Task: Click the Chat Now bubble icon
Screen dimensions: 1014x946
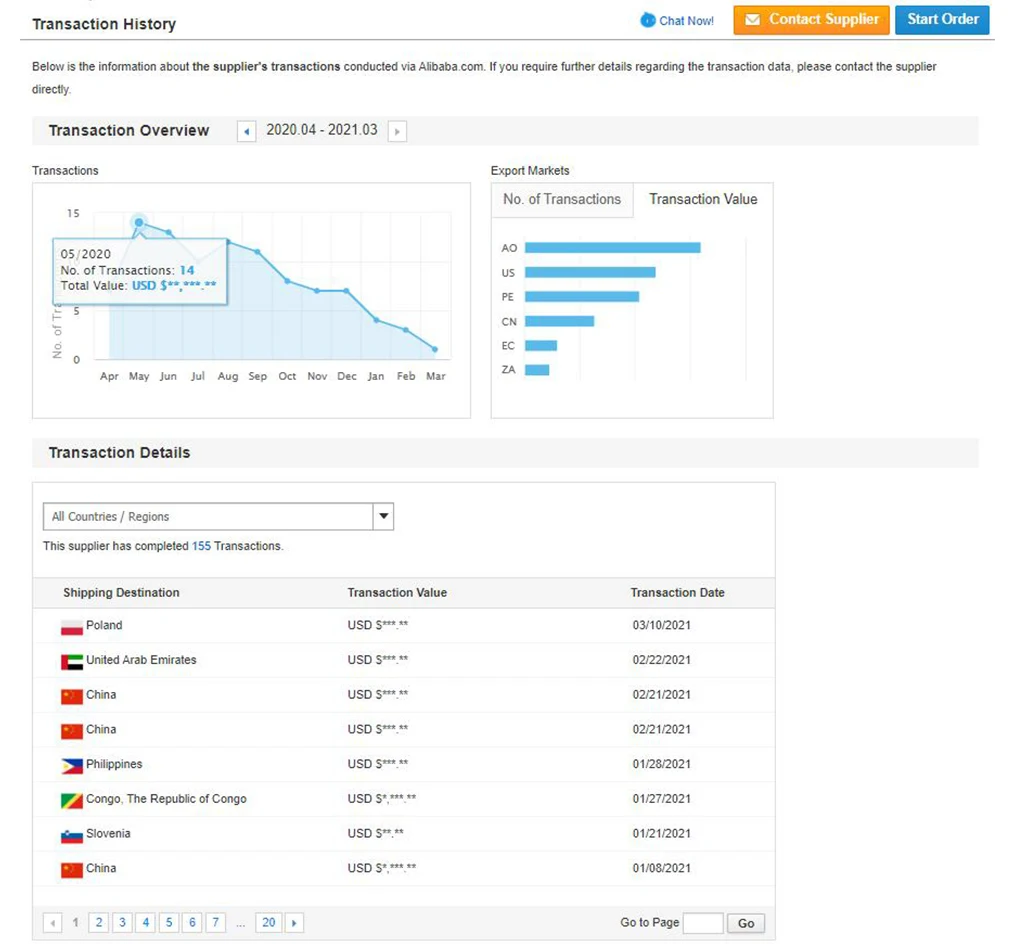Action: (x=648, y=20)
